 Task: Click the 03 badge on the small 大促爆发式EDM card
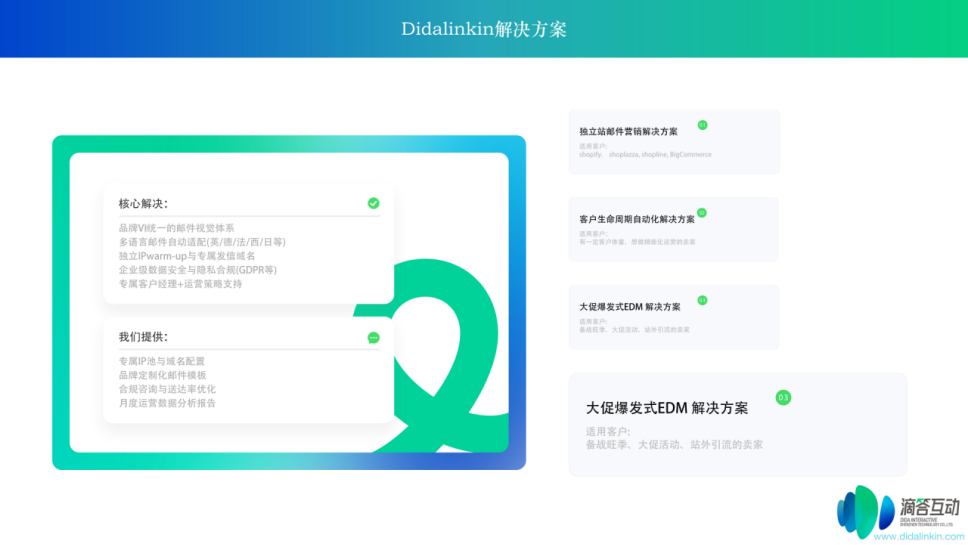point(703,301)
